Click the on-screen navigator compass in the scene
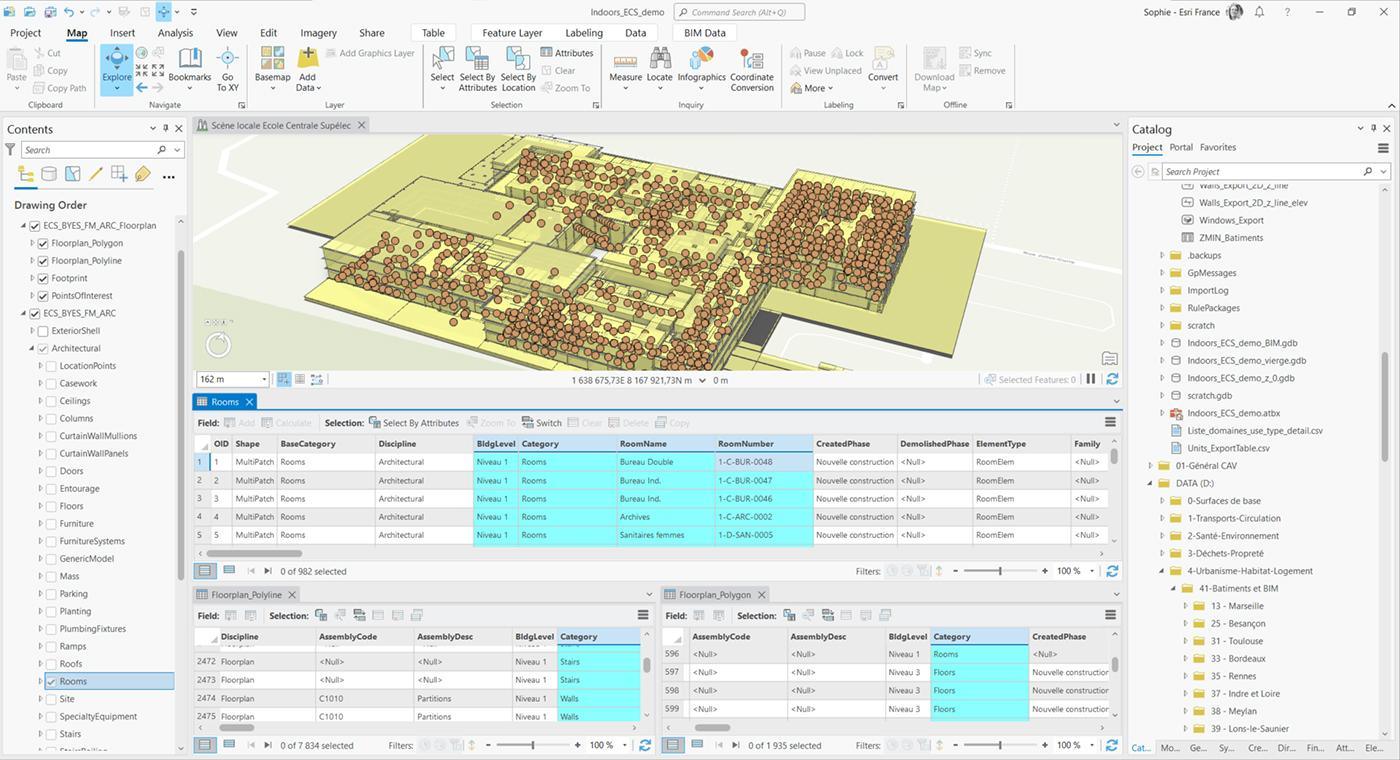 [218, 345]
